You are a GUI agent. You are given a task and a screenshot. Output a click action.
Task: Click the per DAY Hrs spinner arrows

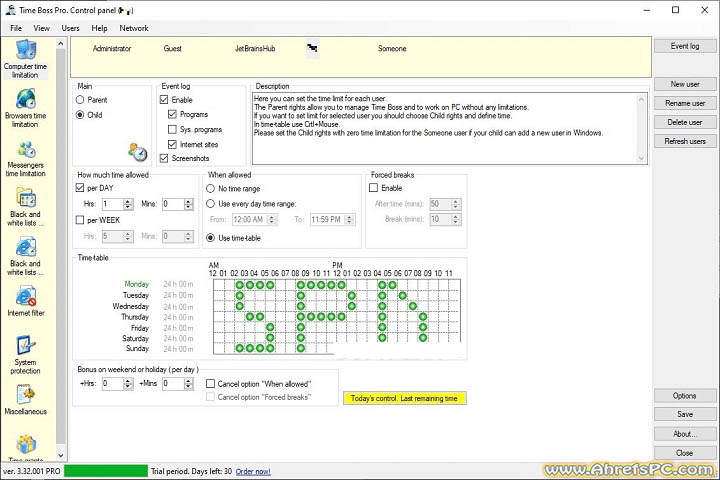point(128,204)
